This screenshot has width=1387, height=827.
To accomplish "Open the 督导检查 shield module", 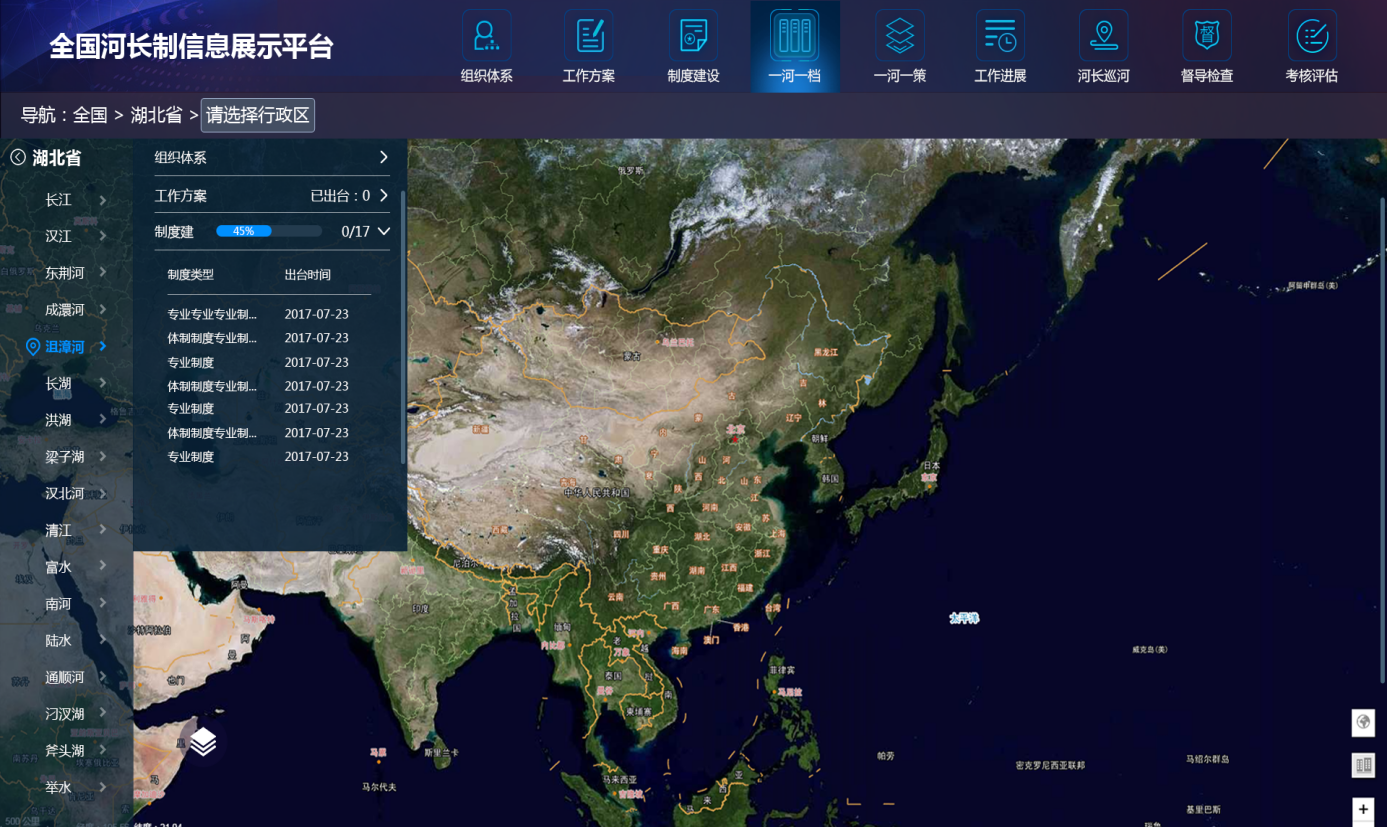I will pyautogui.click(x=1207, y=47).
